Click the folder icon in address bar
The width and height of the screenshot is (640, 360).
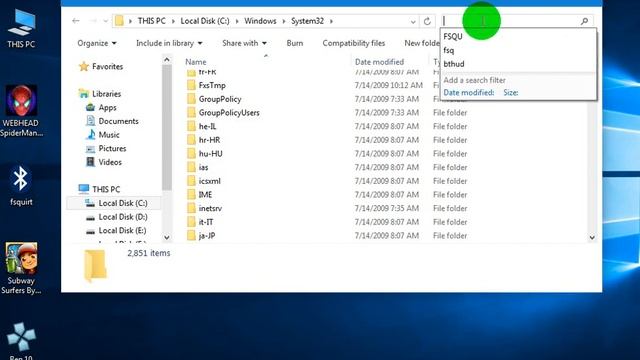coord(119,21)
